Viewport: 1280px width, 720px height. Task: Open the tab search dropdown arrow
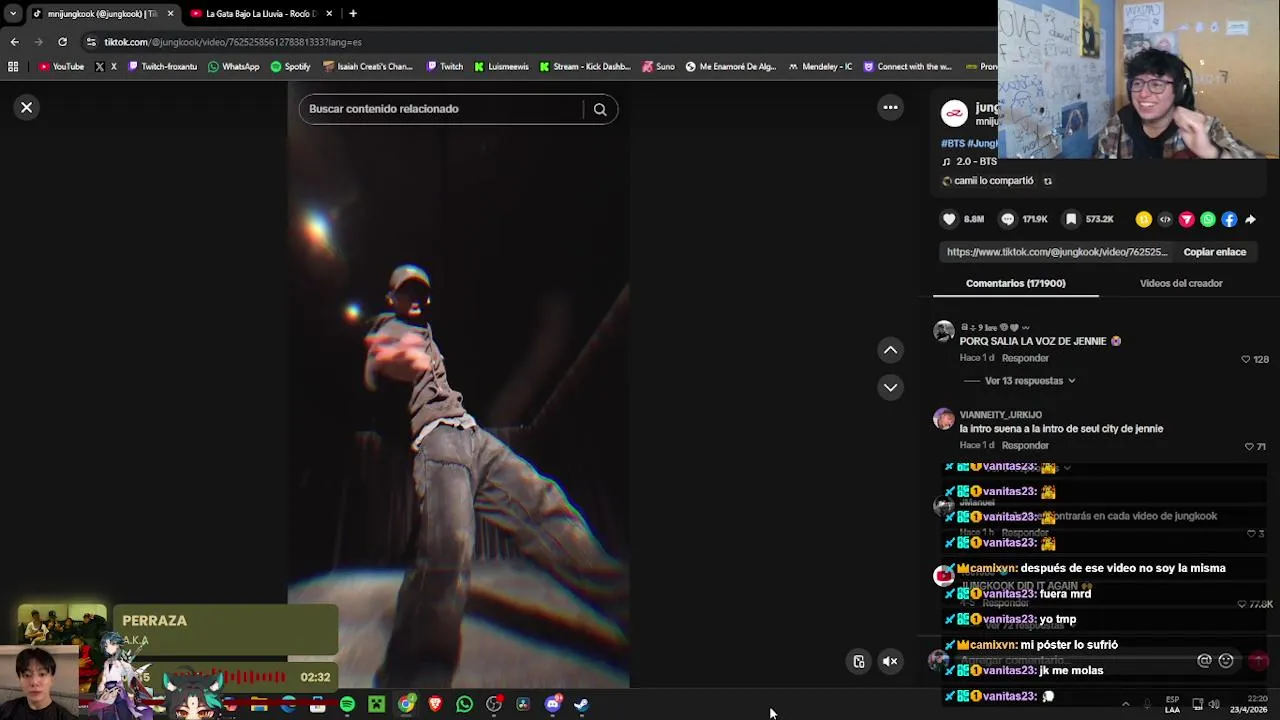coord(12,14)
